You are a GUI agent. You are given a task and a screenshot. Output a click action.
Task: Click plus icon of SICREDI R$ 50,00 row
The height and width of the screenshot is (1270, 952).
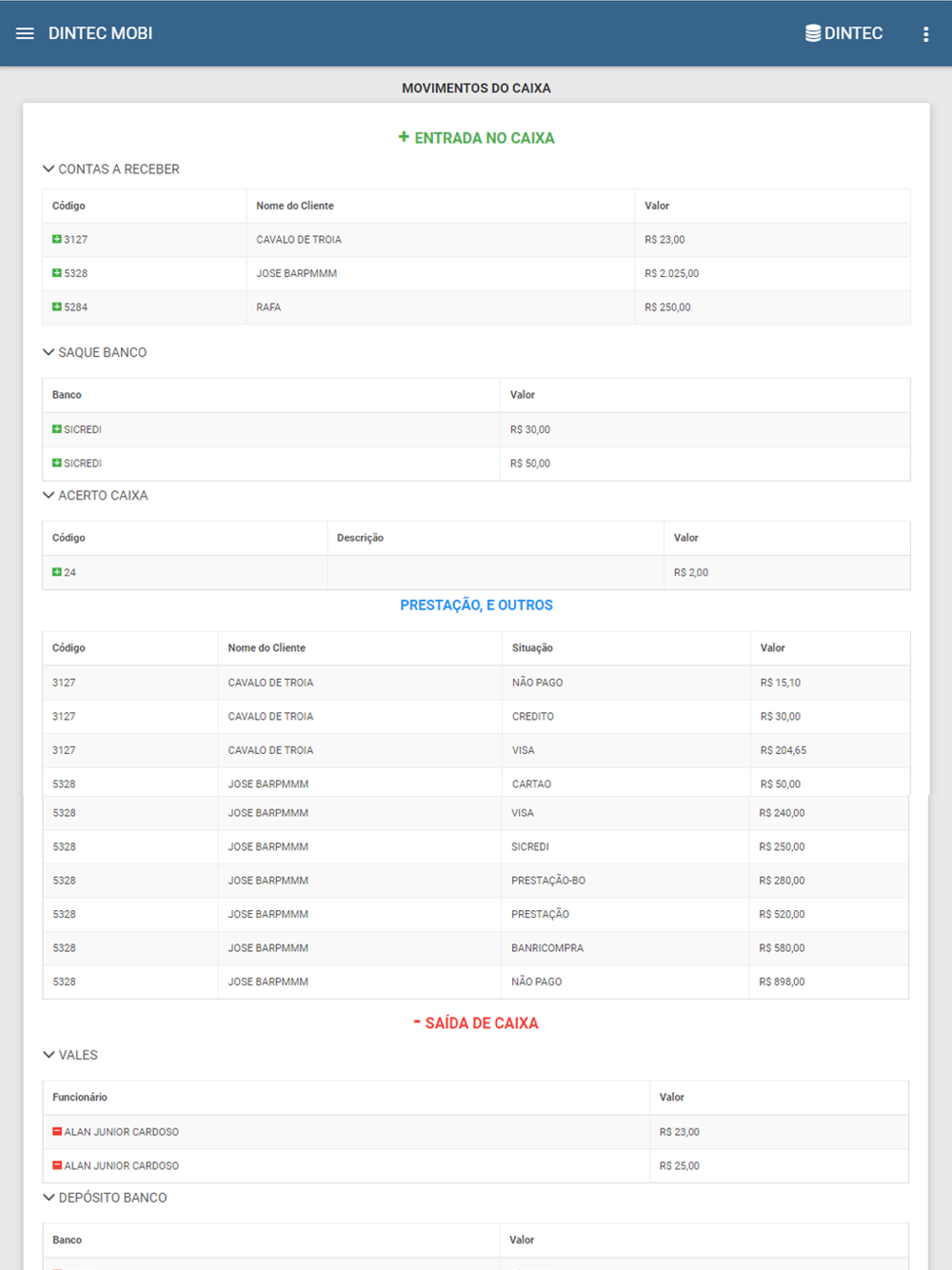(57, 464)
